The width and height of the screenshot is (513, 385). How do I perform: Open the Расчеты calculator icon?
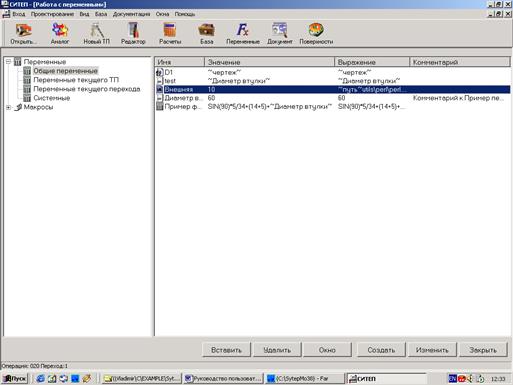(170, 33)
